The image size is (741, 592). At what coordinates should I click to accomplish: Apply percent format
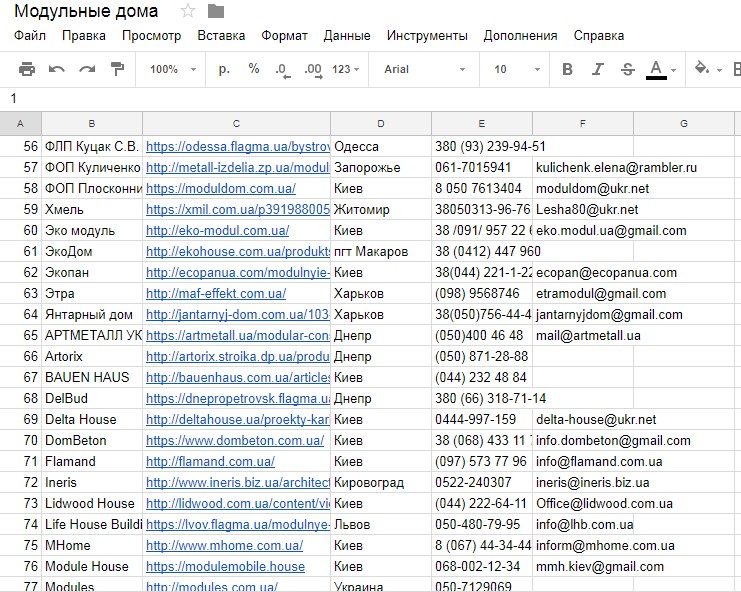[x=254, y=69]
